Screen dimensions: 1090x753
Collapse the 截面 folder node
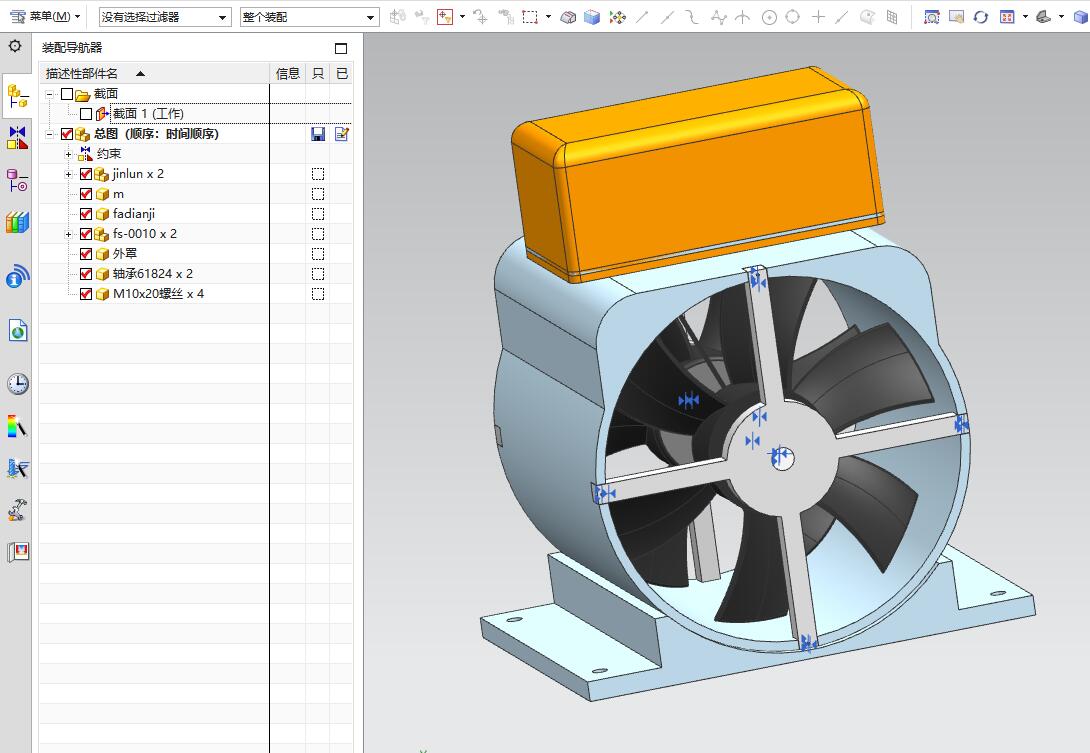point(49,94)
